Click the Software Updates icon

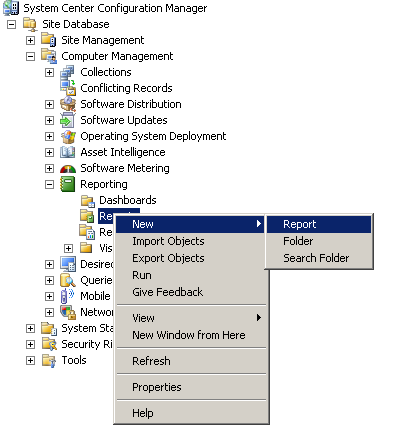(68, 120)
